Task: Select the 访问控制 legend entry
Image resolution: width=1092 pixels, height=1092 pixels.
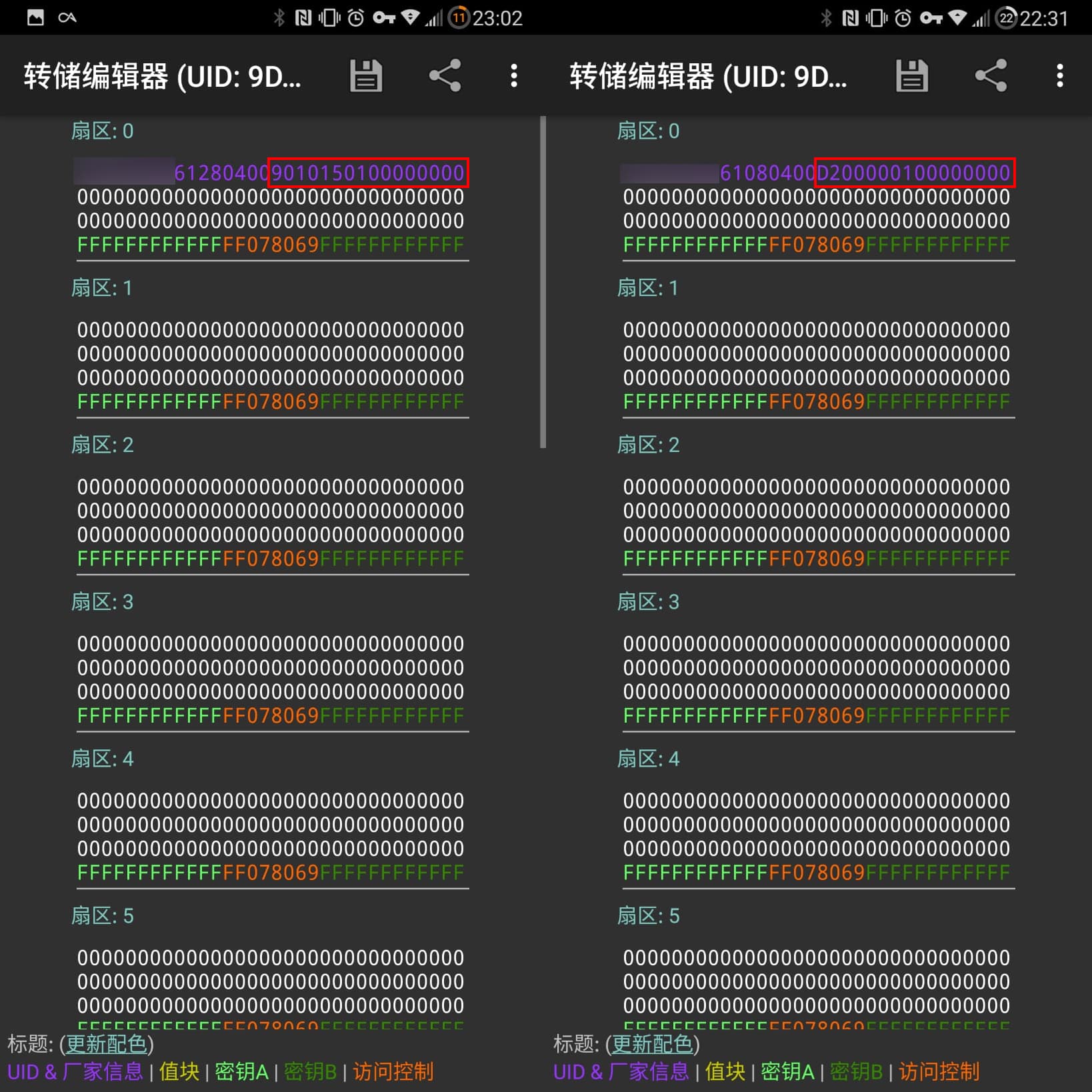Action: click(x=392, y=1071)
